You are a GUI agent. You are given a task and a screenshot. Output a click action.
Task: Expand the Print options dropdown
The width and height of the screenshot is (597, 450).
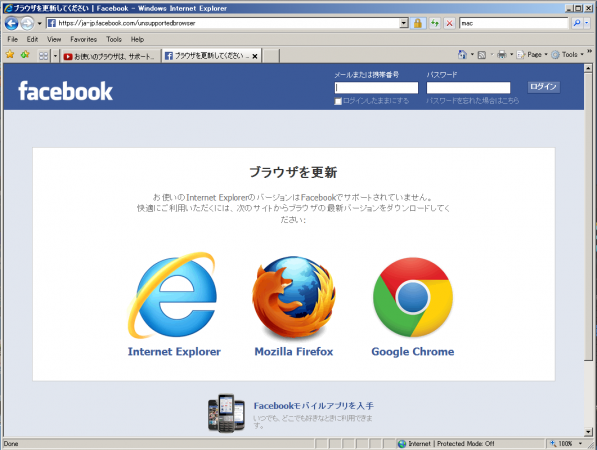tap(511, 55)
